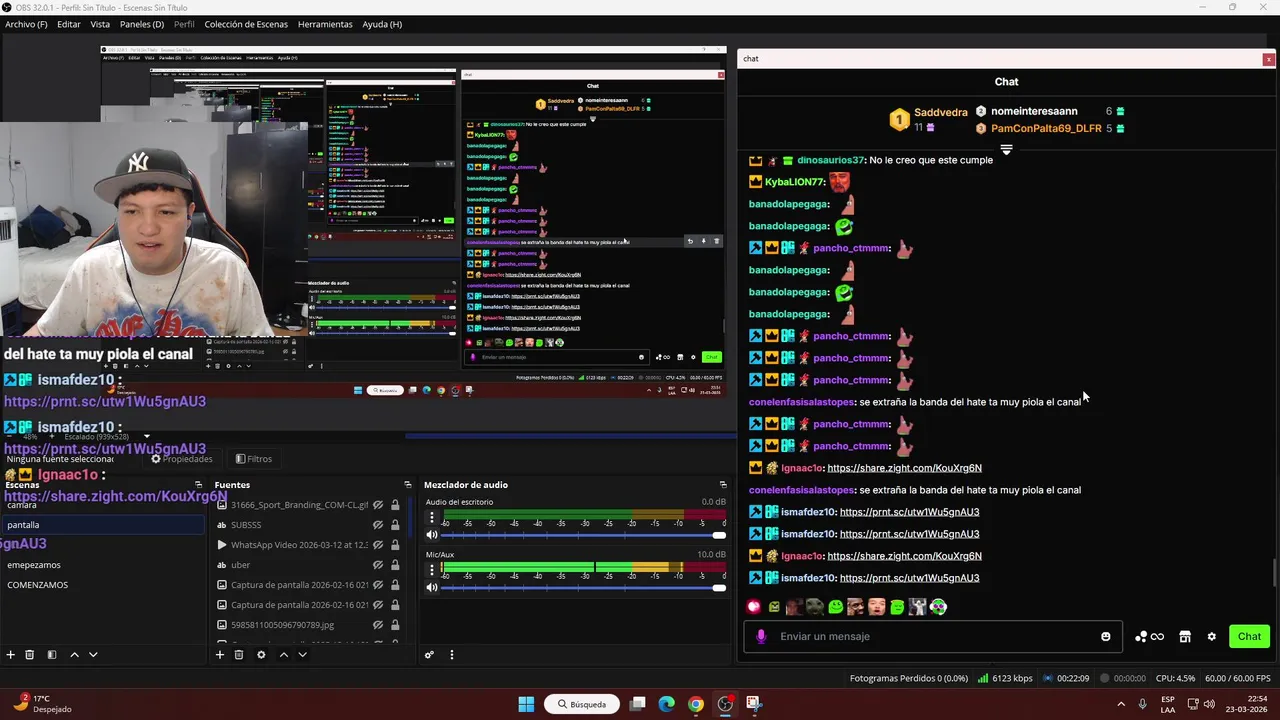This screenshot has height=720, width=1280.
Task: Select the emepezamos scene
Action: point(34,565)
